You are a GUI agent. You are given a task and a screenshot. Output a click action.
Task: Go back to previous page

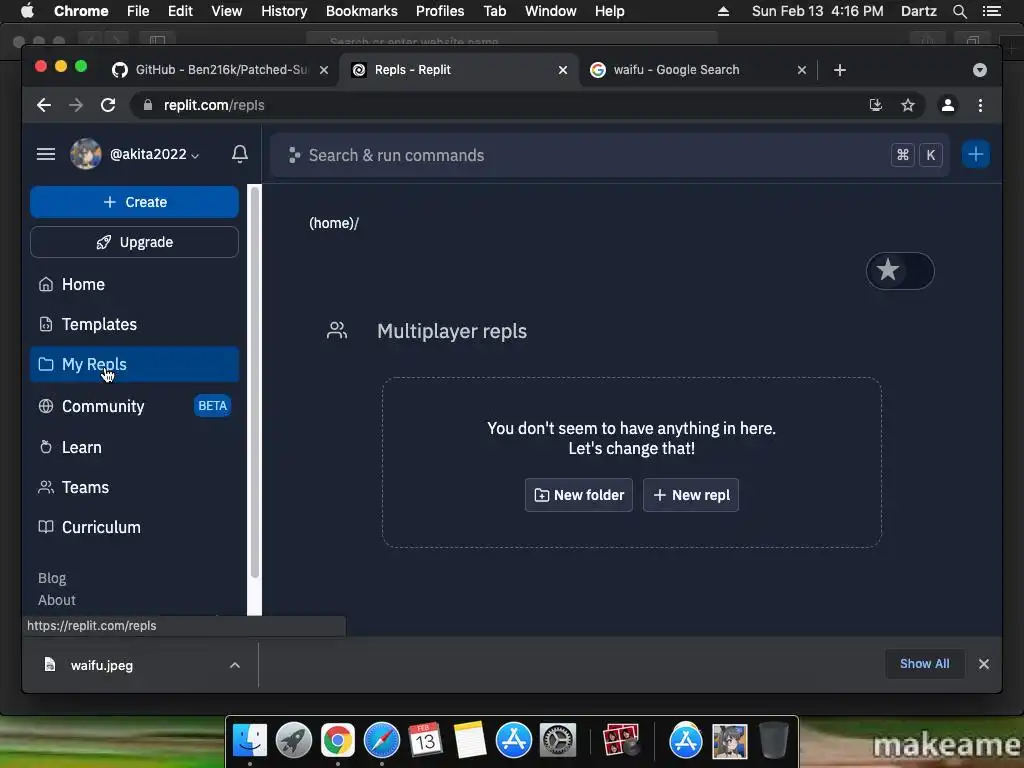pos(44,105)
